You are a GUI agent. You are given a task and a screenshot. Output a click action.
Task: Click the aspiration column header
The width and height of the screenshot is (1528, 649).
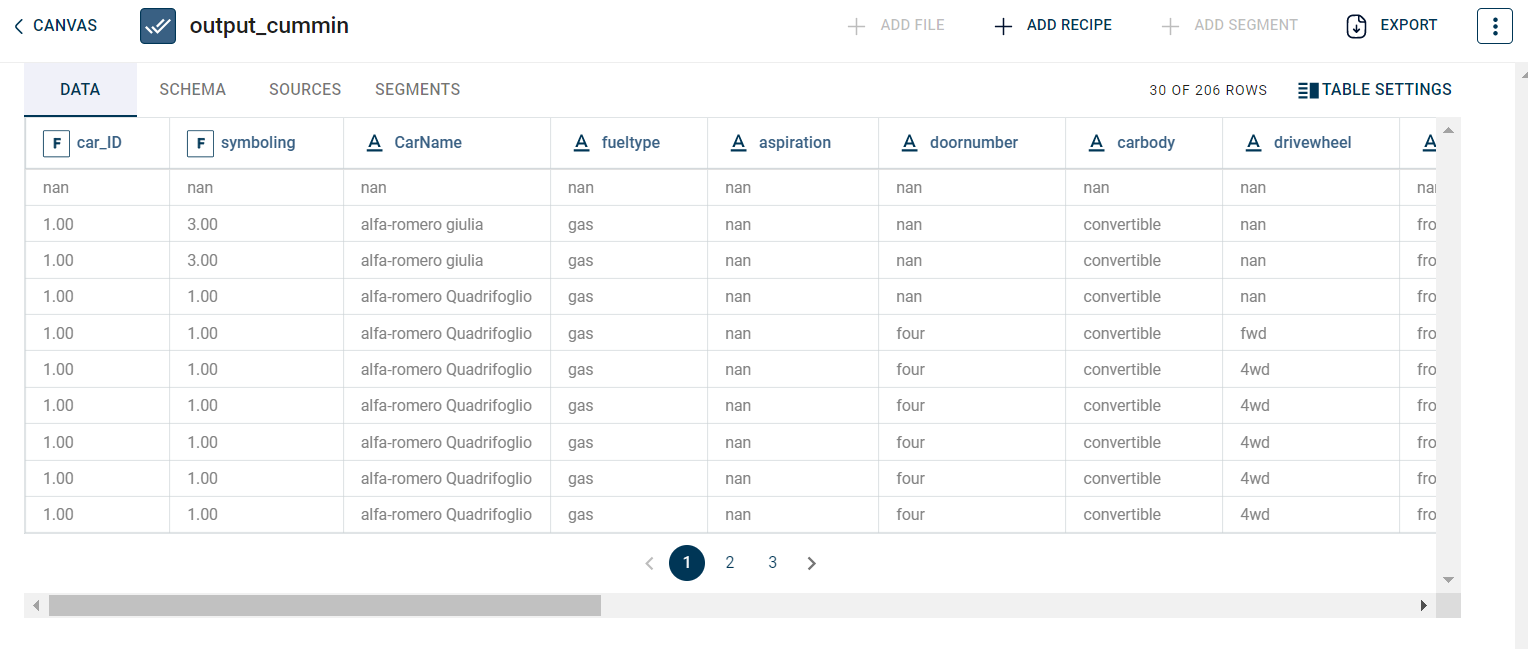794,143
